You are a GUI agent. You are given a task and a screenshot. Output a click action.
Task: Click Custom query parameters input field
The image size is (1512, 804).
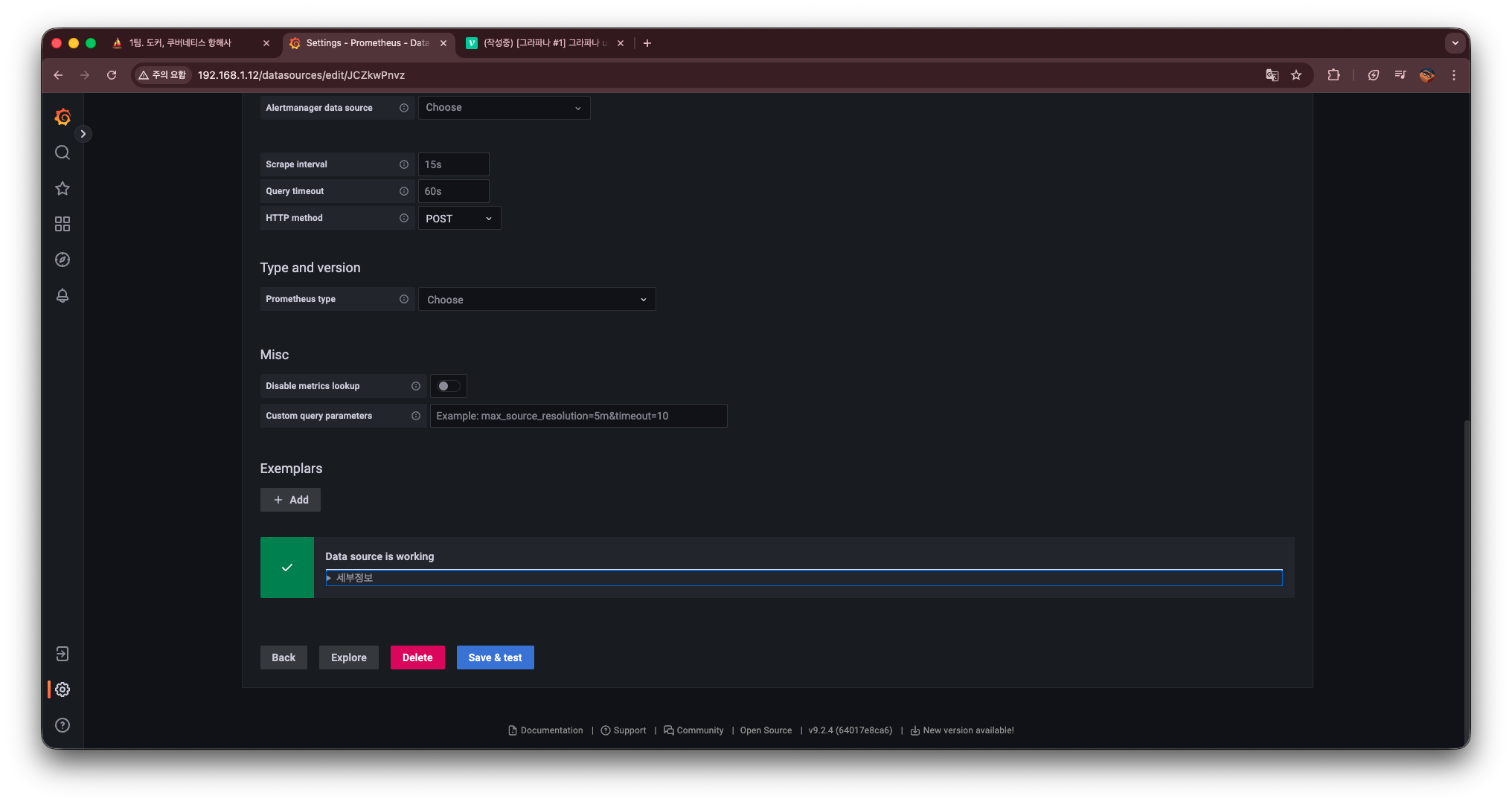point(578,416)
